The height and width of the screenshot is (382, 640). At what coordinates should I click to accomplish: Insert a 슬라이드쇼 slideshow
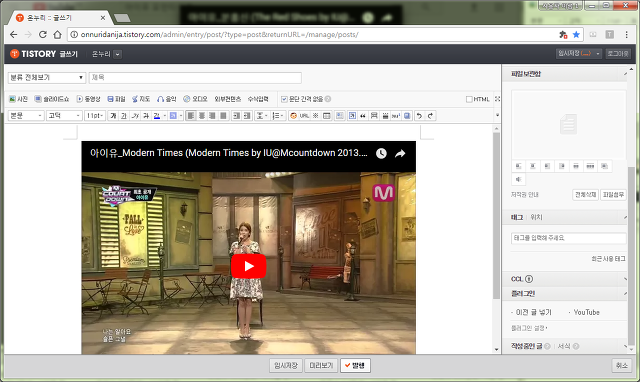52,99
